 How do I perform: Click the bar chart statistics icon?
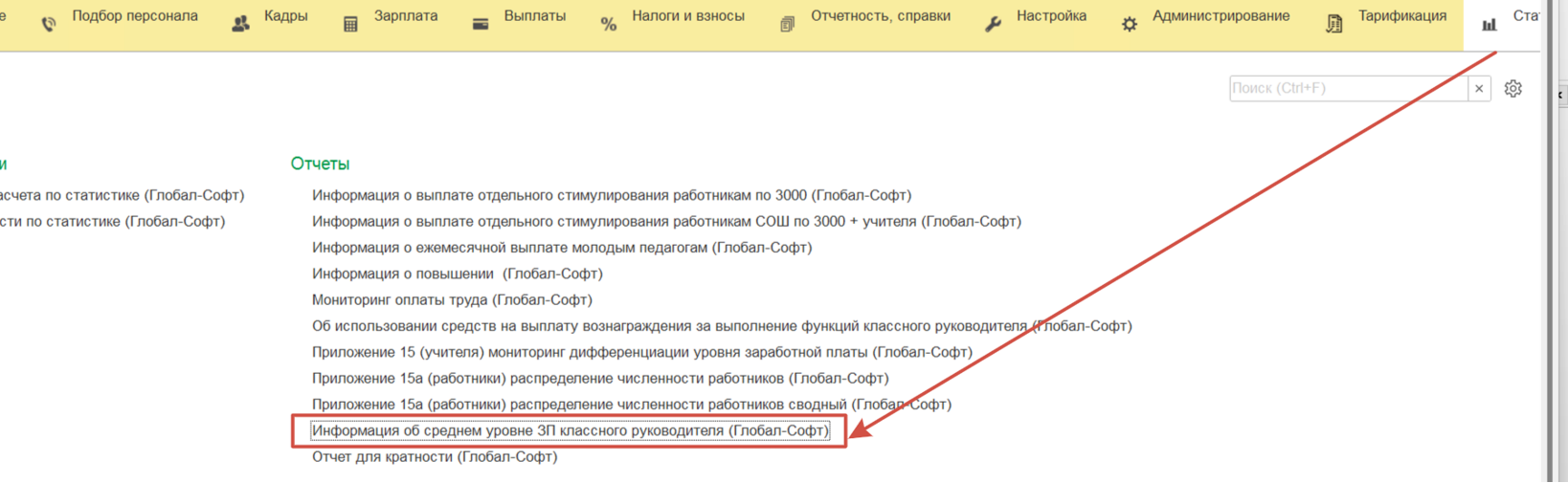[x=1490, y=24]
